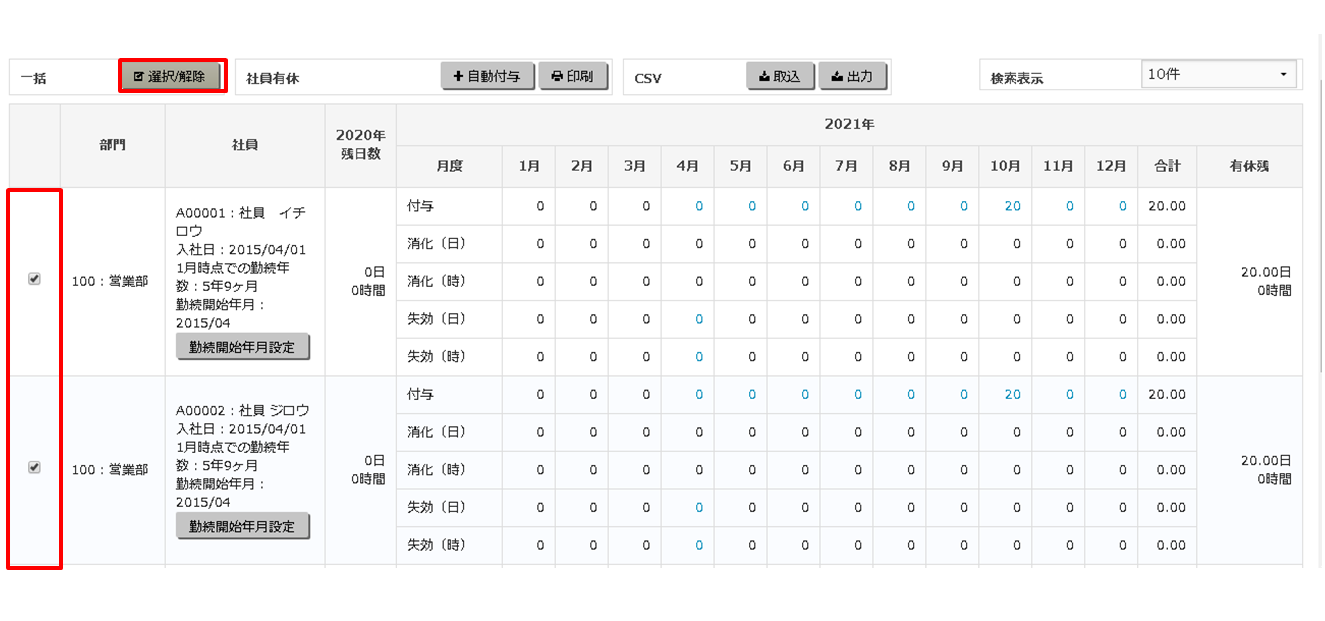Click 勤続開始年月設定 for employee A00002
Image resolution: width=1325 pixels, height=621 pixels.
242,526
